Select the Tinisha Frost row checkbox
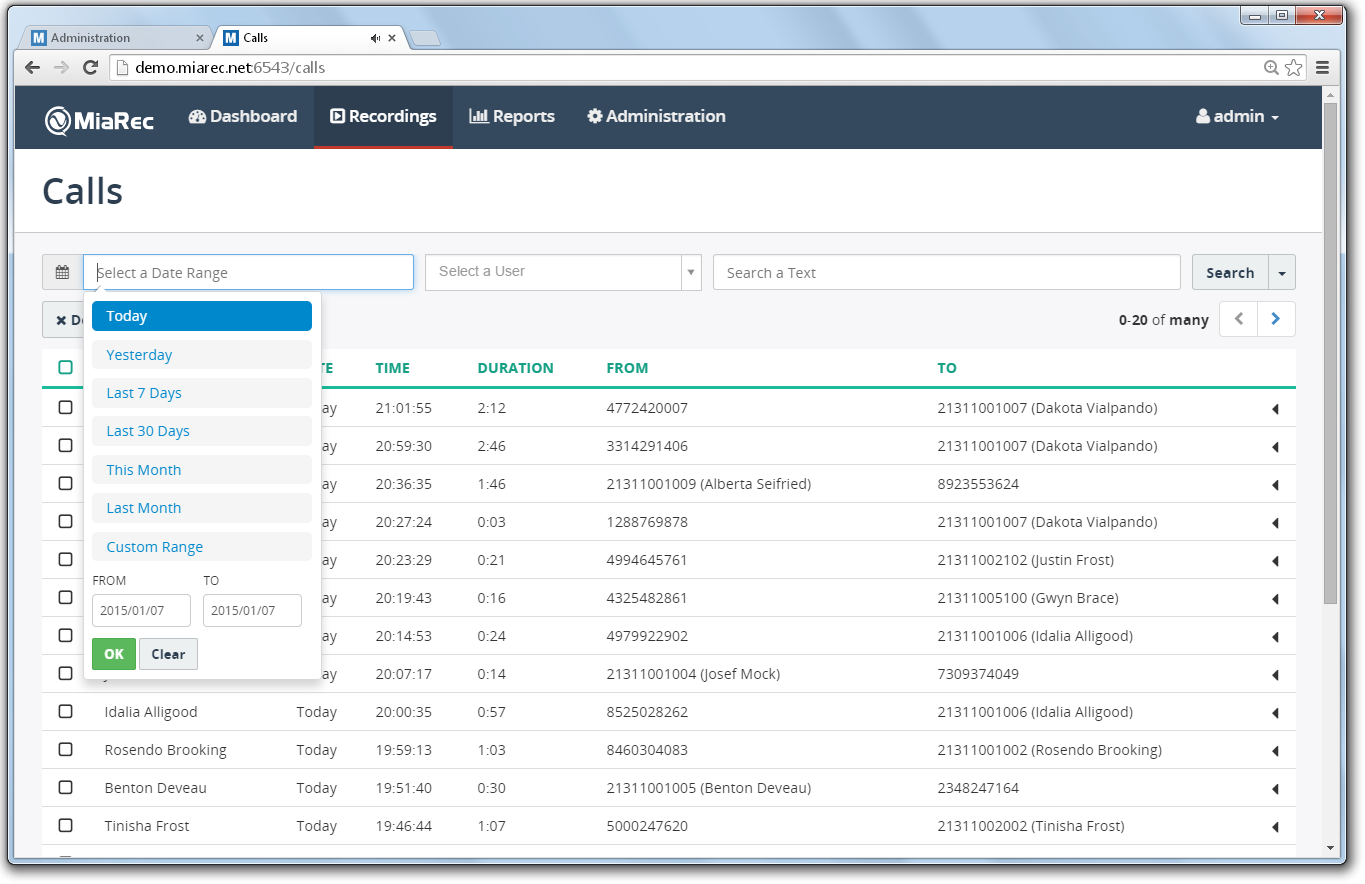Viewport: 1365px width, 884px height. pyautogui.click(x=66, y=825)
